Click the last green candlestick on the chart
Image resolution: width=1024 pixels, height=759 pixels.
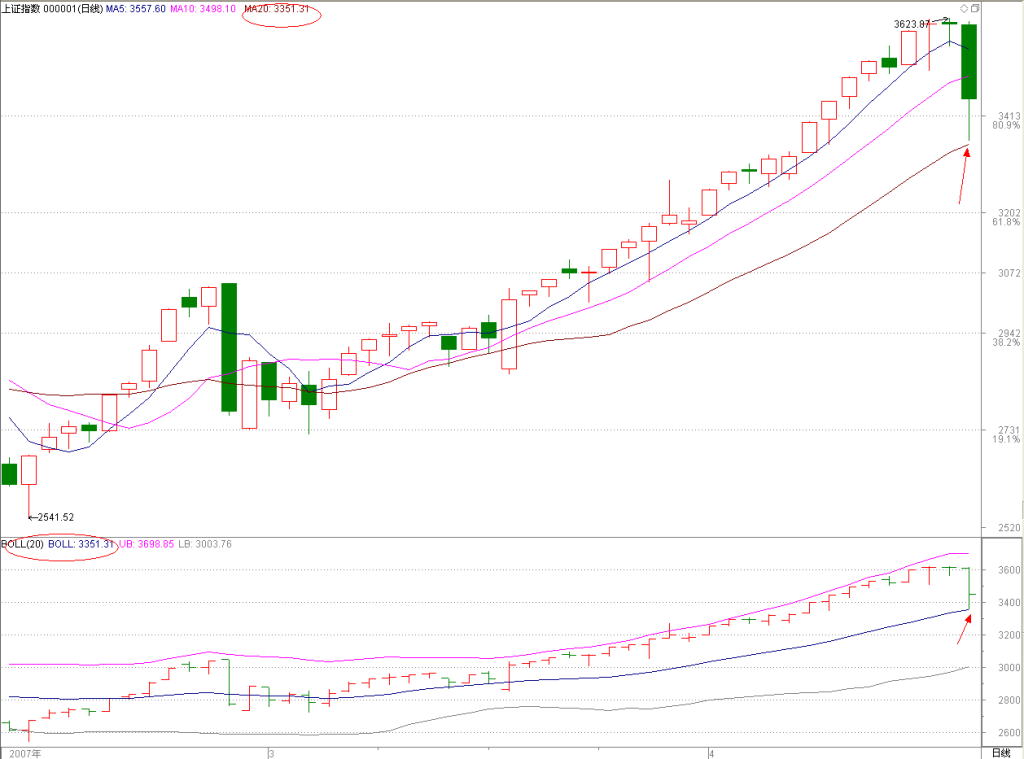pos(969,61)
